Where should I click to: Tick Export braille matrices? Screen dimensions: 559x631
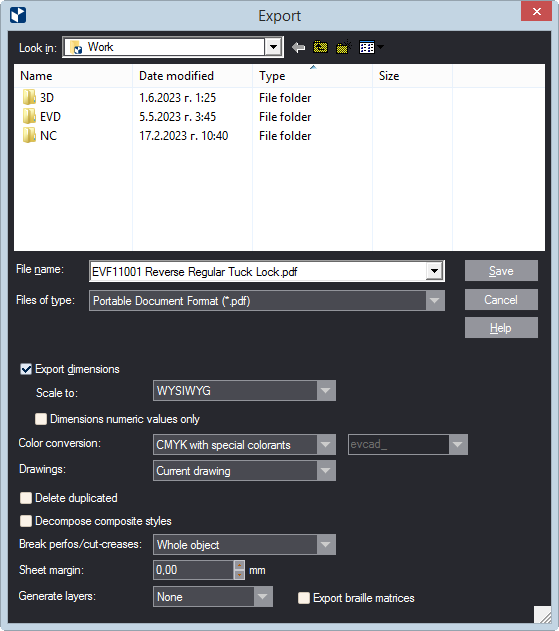(304, 598)
